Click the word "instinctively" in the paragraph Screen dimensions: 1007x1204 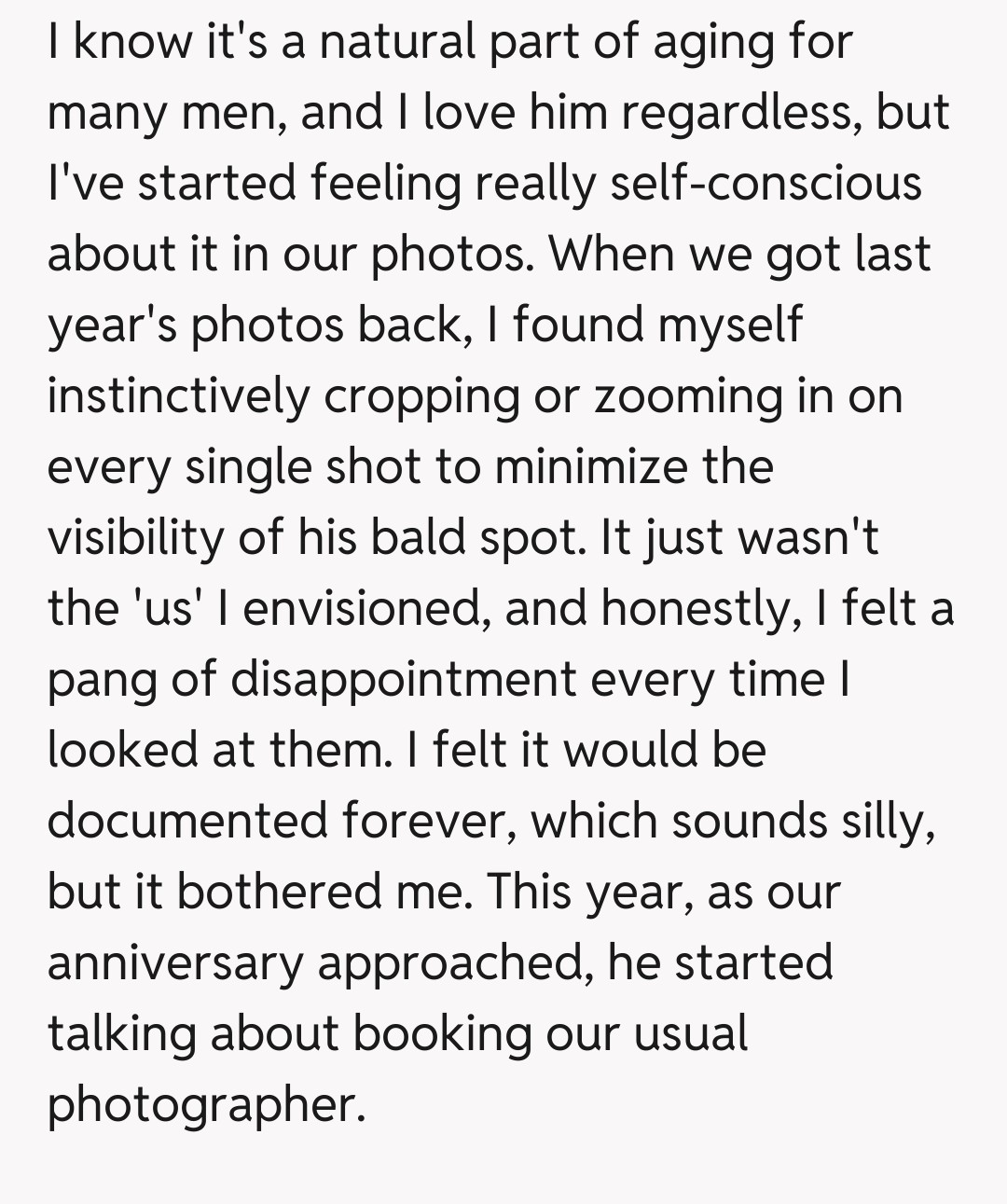point(177,395)
